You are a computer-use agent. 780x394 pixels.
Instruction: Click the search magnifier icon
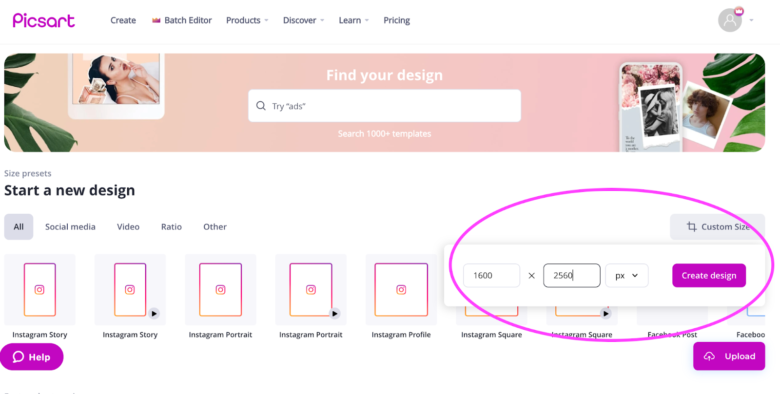pyautogui.click(x=261, y=105)
